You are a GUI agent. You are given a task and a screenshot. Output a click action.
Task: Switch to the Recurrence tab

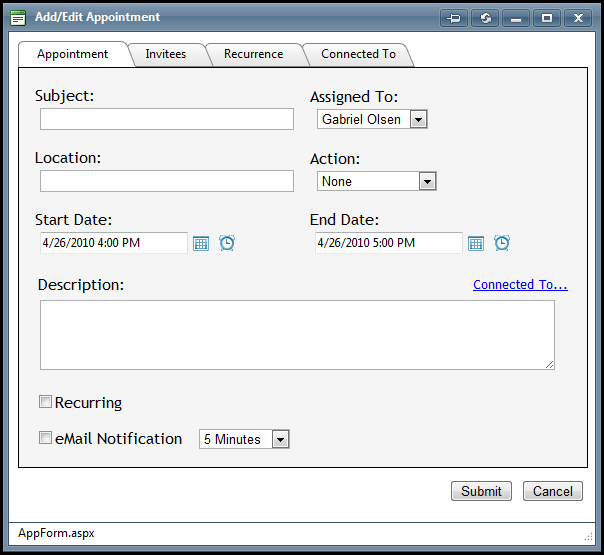click(253, 54)
